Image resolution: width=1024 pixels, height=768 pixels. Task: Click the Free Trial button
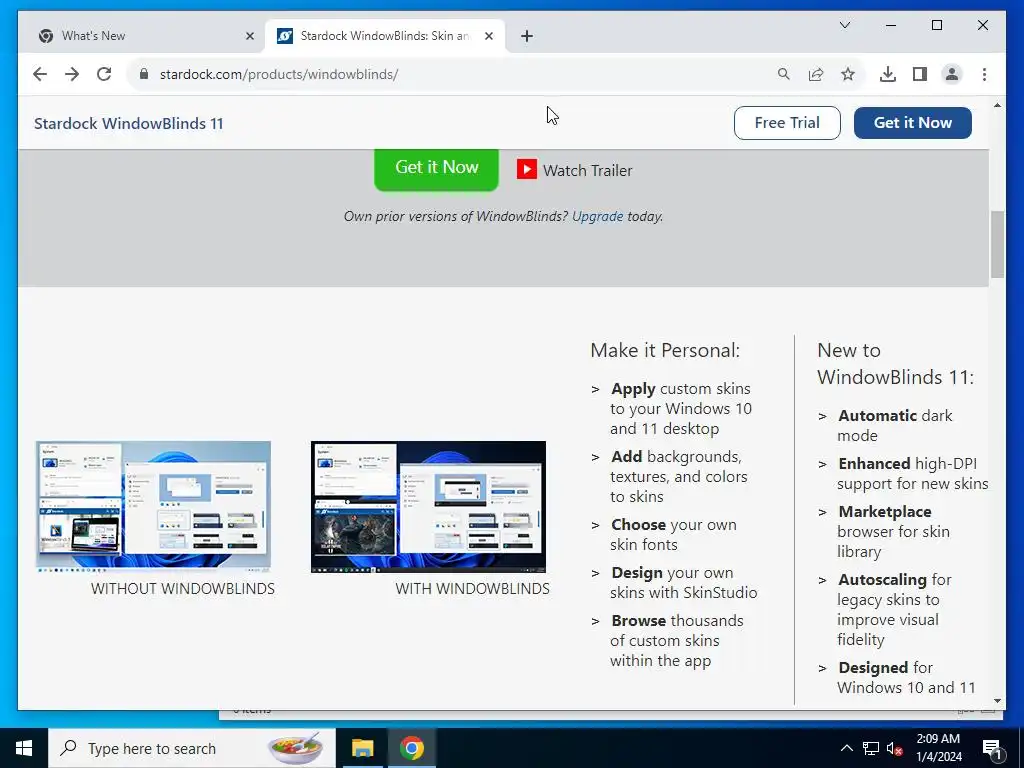tap(787, 123)
